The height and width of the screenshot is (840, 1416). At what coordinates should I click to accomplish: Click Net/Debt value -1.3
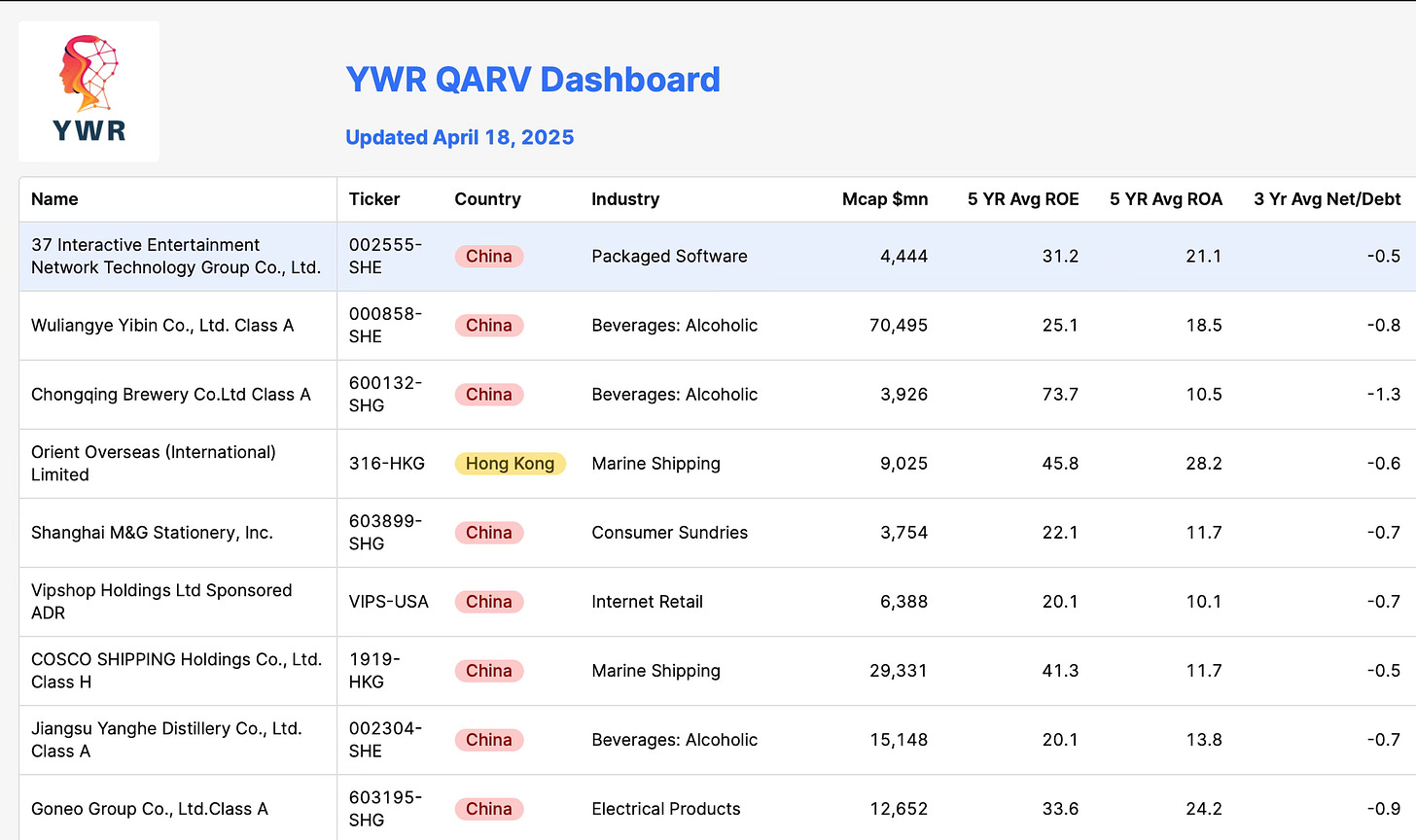[1384, 395]
